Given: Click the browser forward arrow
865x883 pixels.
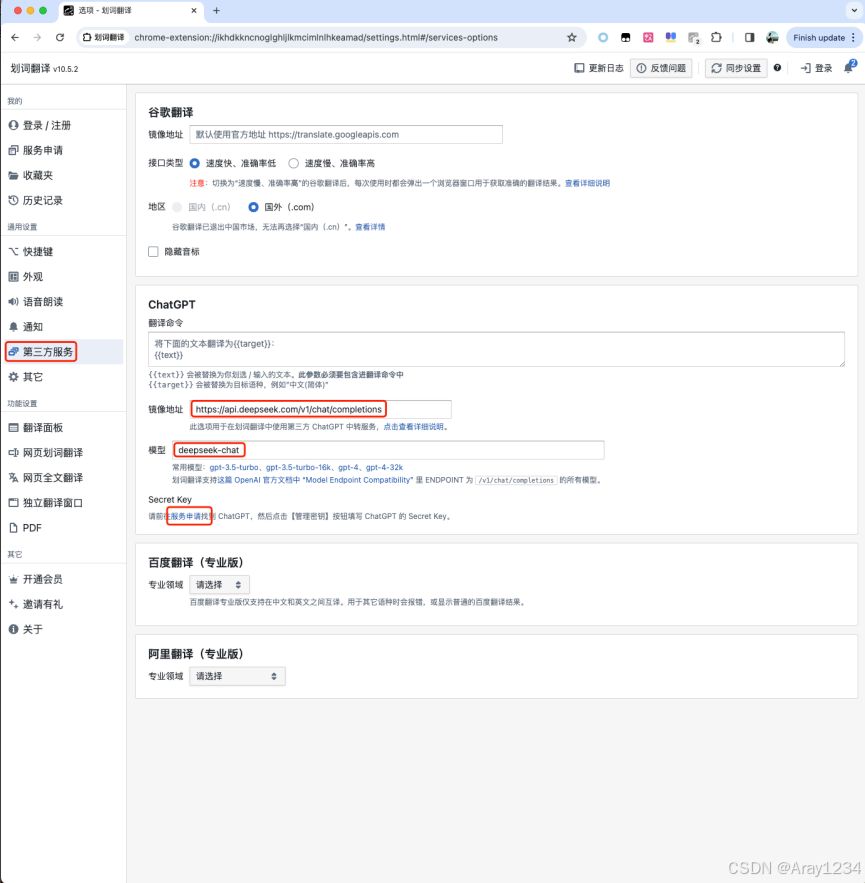Looking at the screenshot, I should (x=37, y=38).
